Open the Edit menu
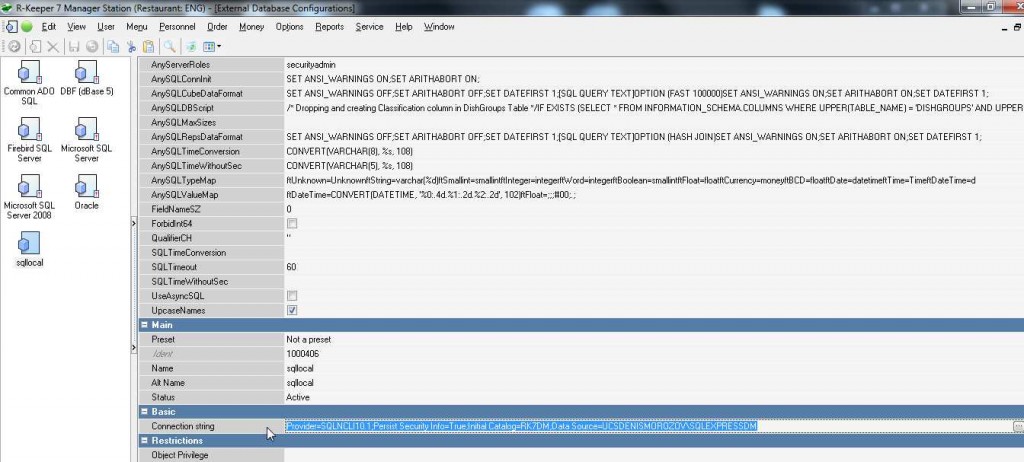Viewport: 1024px width, 462px height. pyautogui.click(x=48, y=27)
